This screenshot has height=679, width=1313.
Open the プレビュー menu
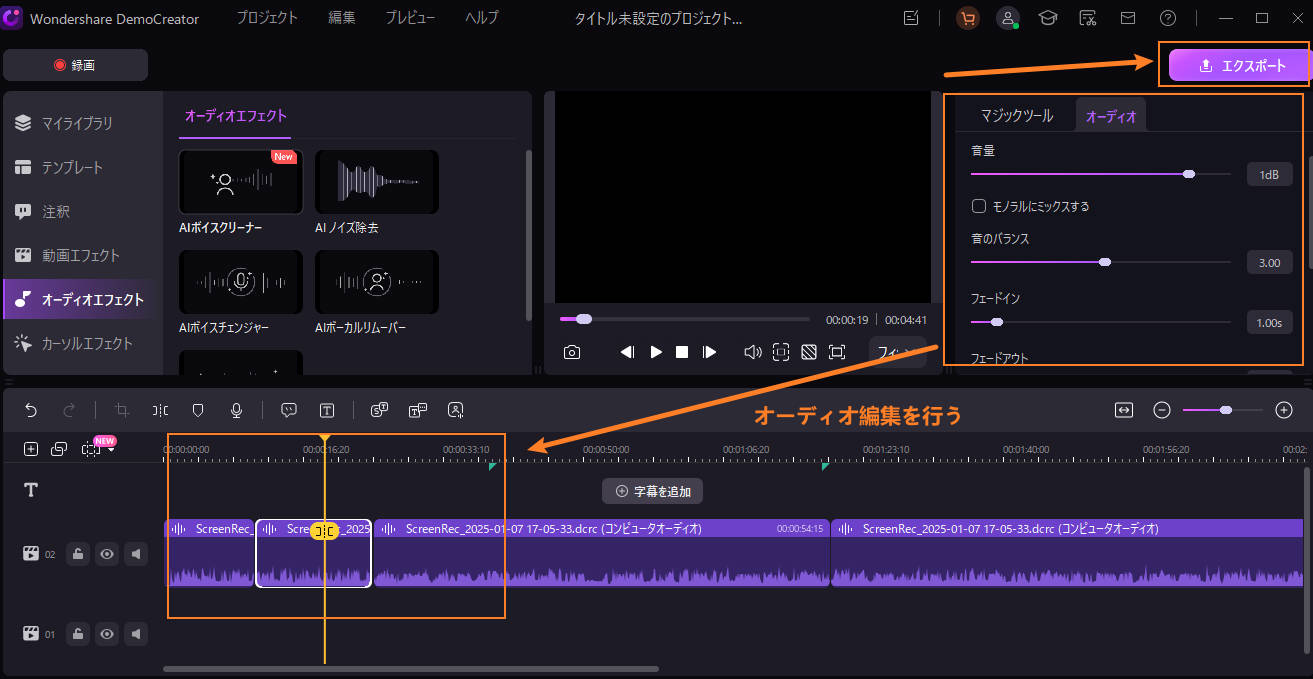(x=411, y=18)
